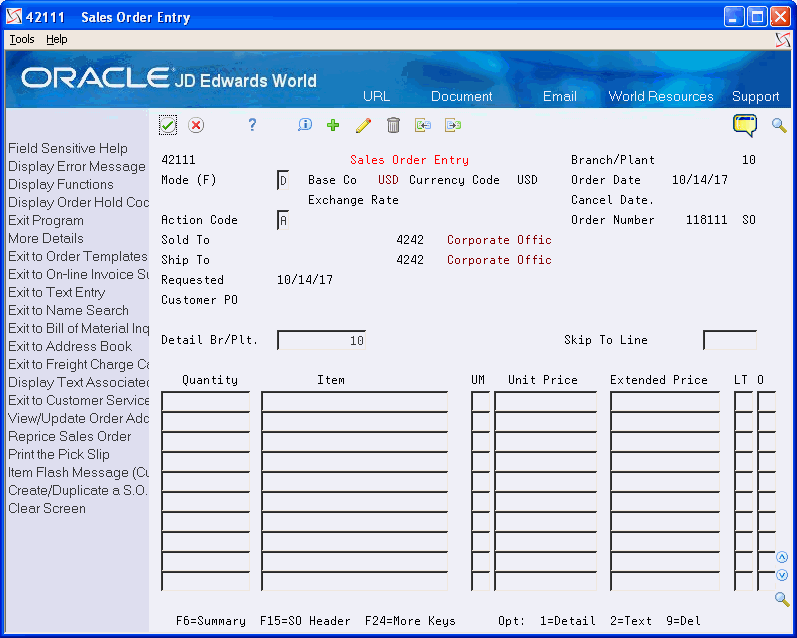
Task: Click the window title bar application icon
Action: (14, 17)
